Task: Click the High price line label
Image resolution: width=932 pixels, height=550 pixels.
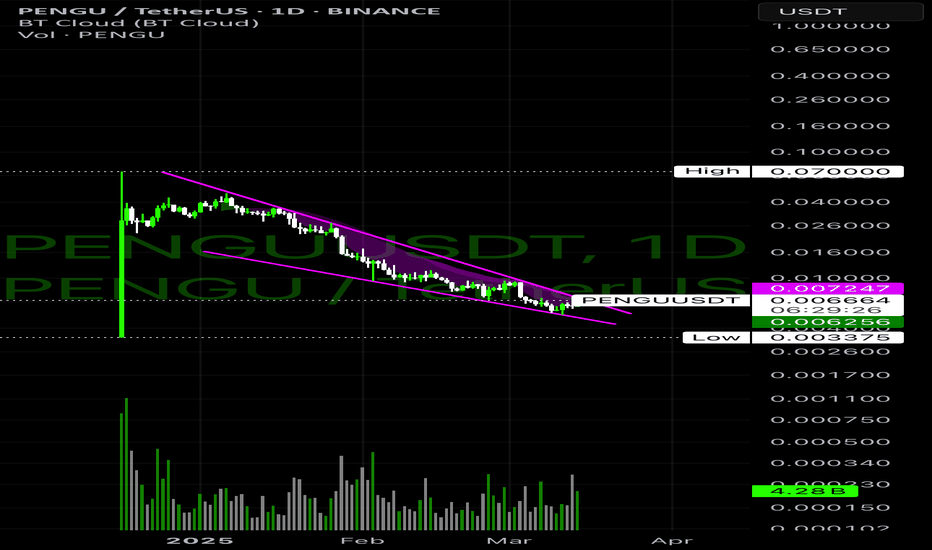Action: [x=712, y=171]
